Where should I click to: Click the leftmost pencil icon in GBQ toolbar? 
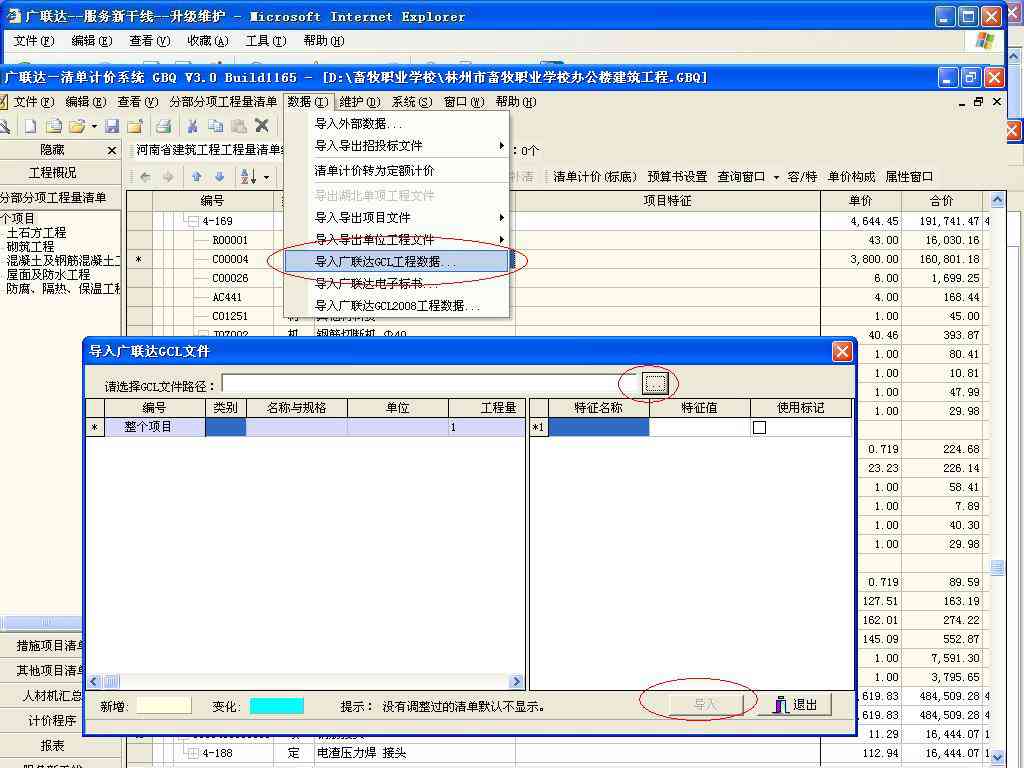[x=4, y=126]
